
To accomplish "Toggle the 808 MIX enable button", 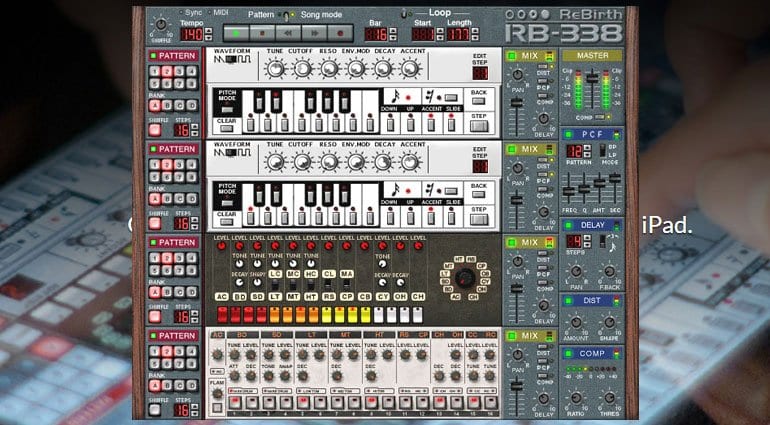I will pos(511,242).
